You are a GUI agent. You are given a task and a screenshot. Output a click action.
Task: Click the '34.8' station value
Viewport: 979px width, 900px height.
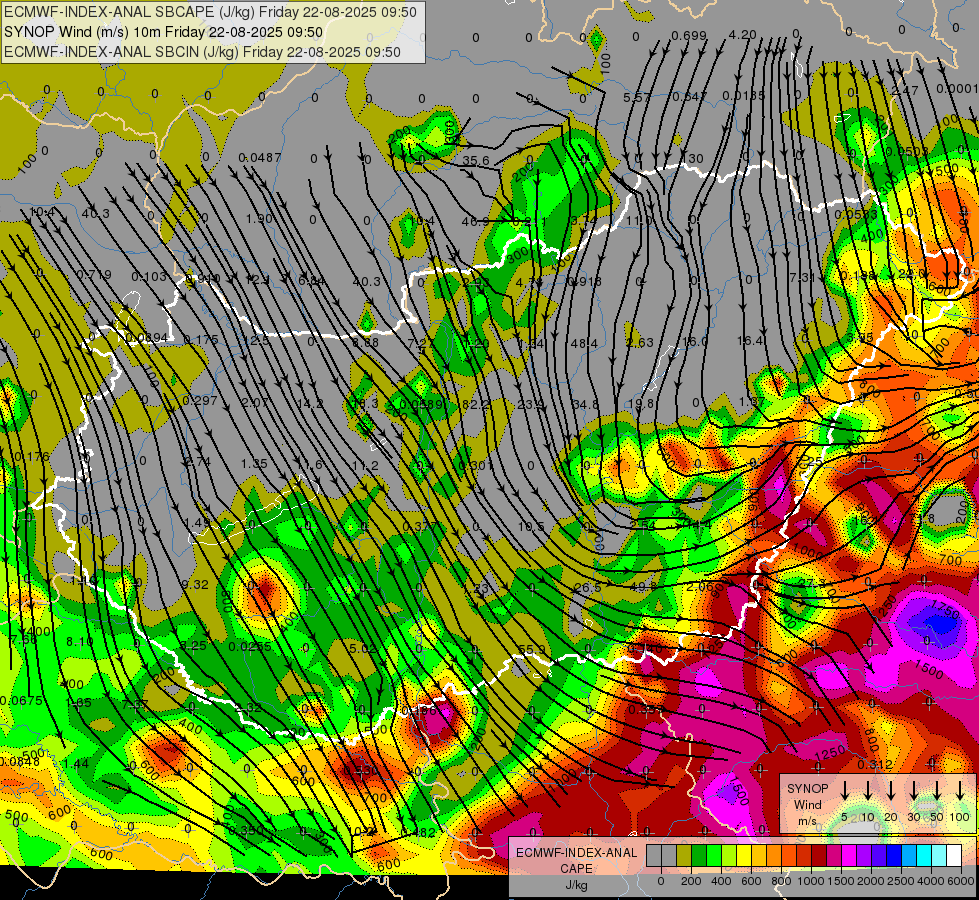(585, 404)
